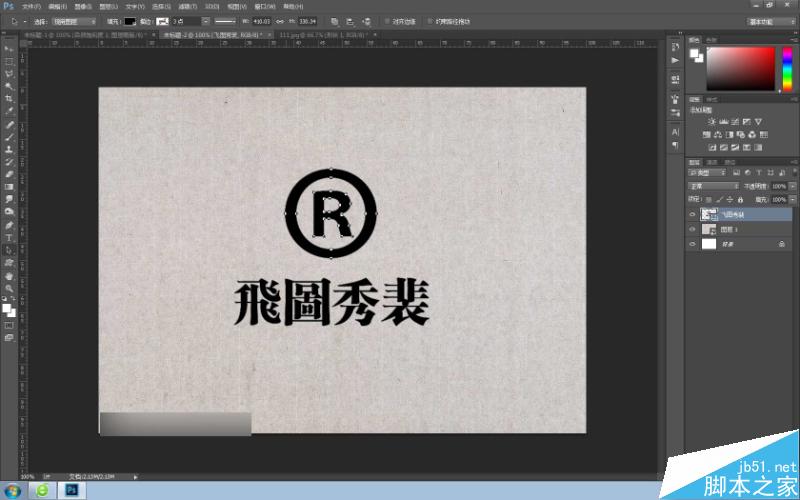Click the stroke color swatch

click(x=162, y=21)
